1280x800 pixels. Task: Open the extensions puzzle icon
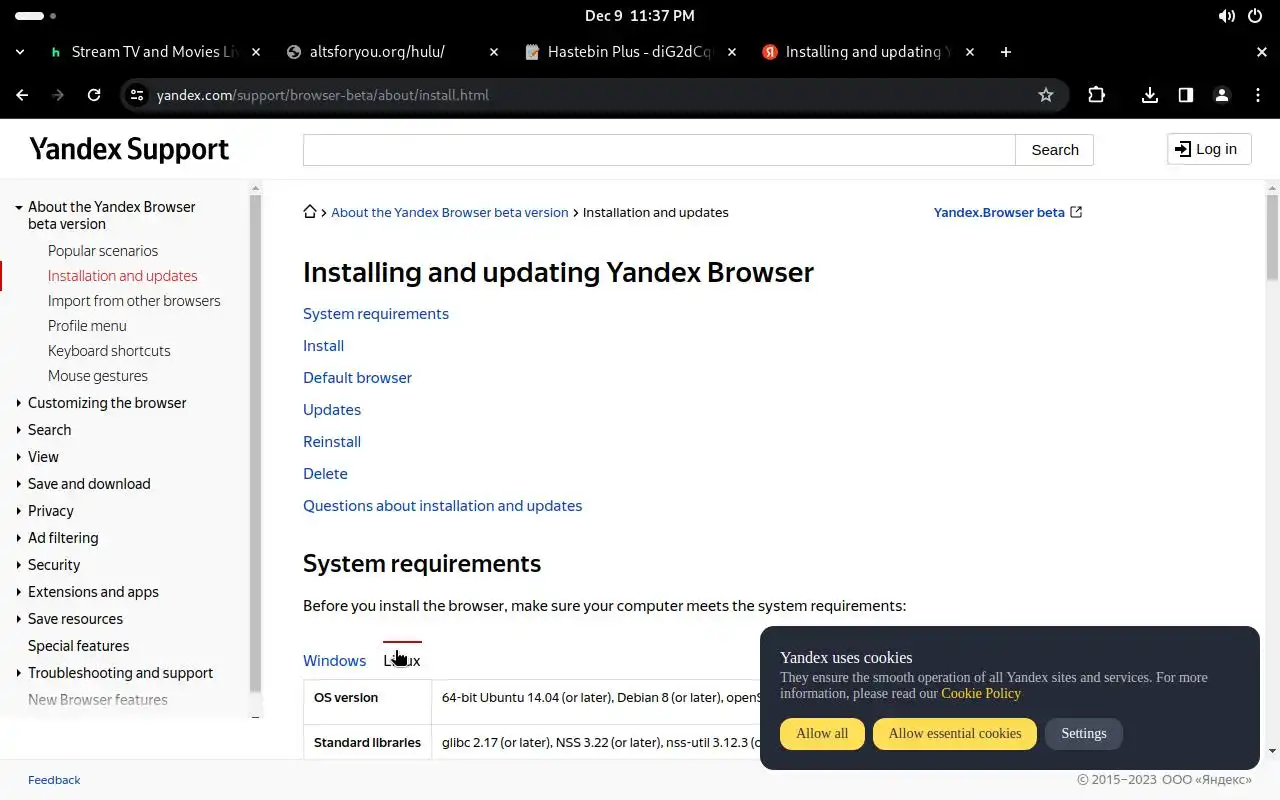pos(1097,95)
